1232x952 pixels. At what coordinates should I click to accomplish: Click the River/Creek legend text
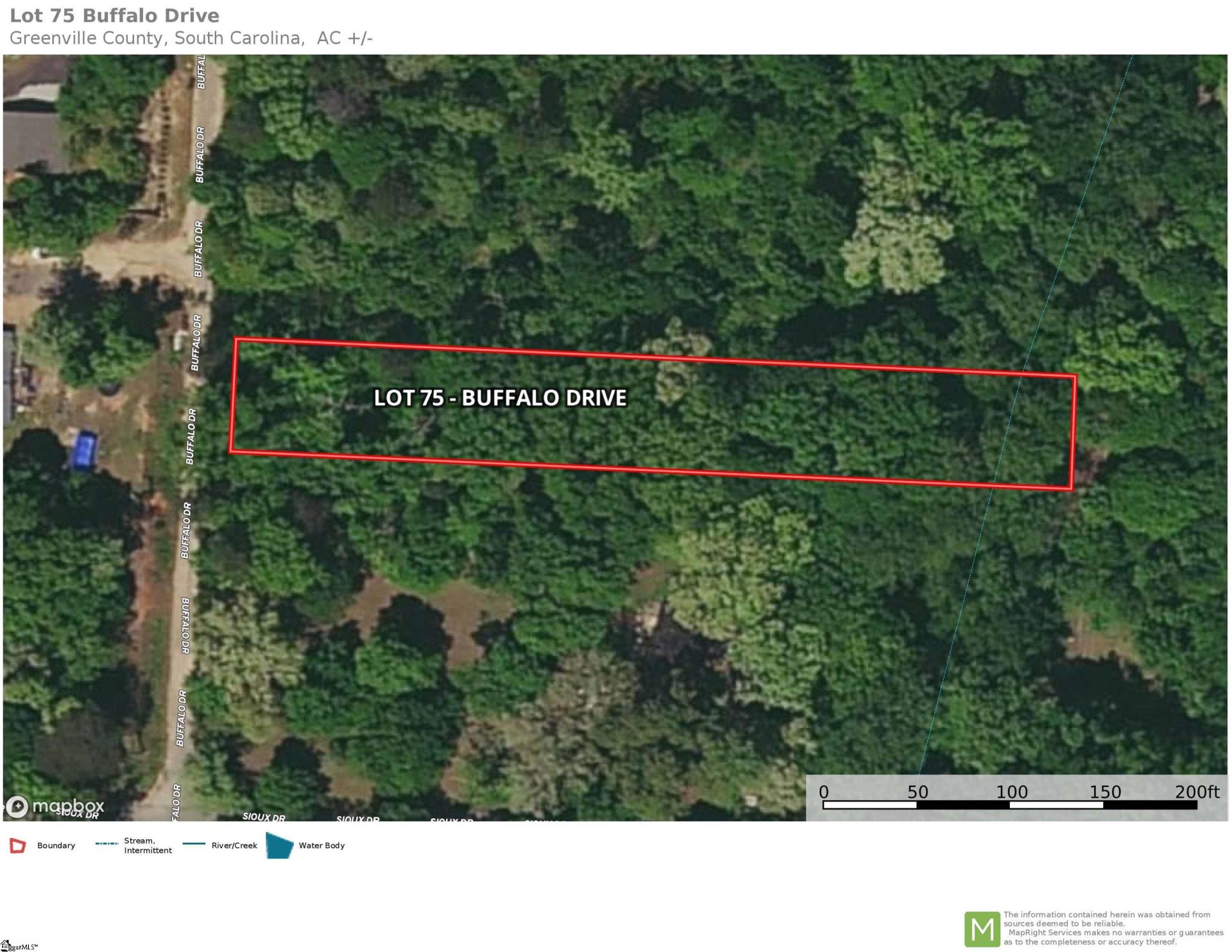click(x=234, y=846)
